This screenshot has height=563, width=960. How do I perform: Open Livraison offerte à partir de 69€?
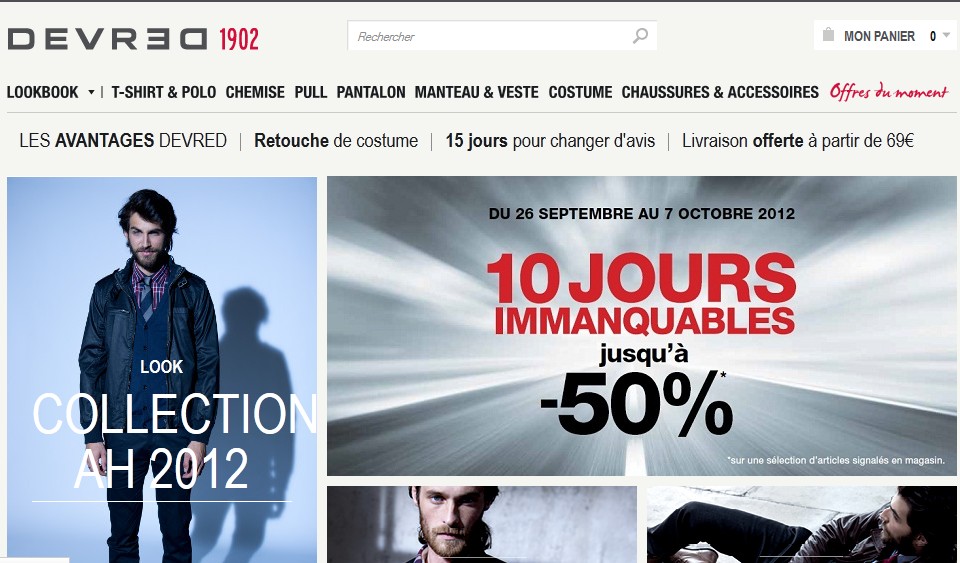coord(798,141)
